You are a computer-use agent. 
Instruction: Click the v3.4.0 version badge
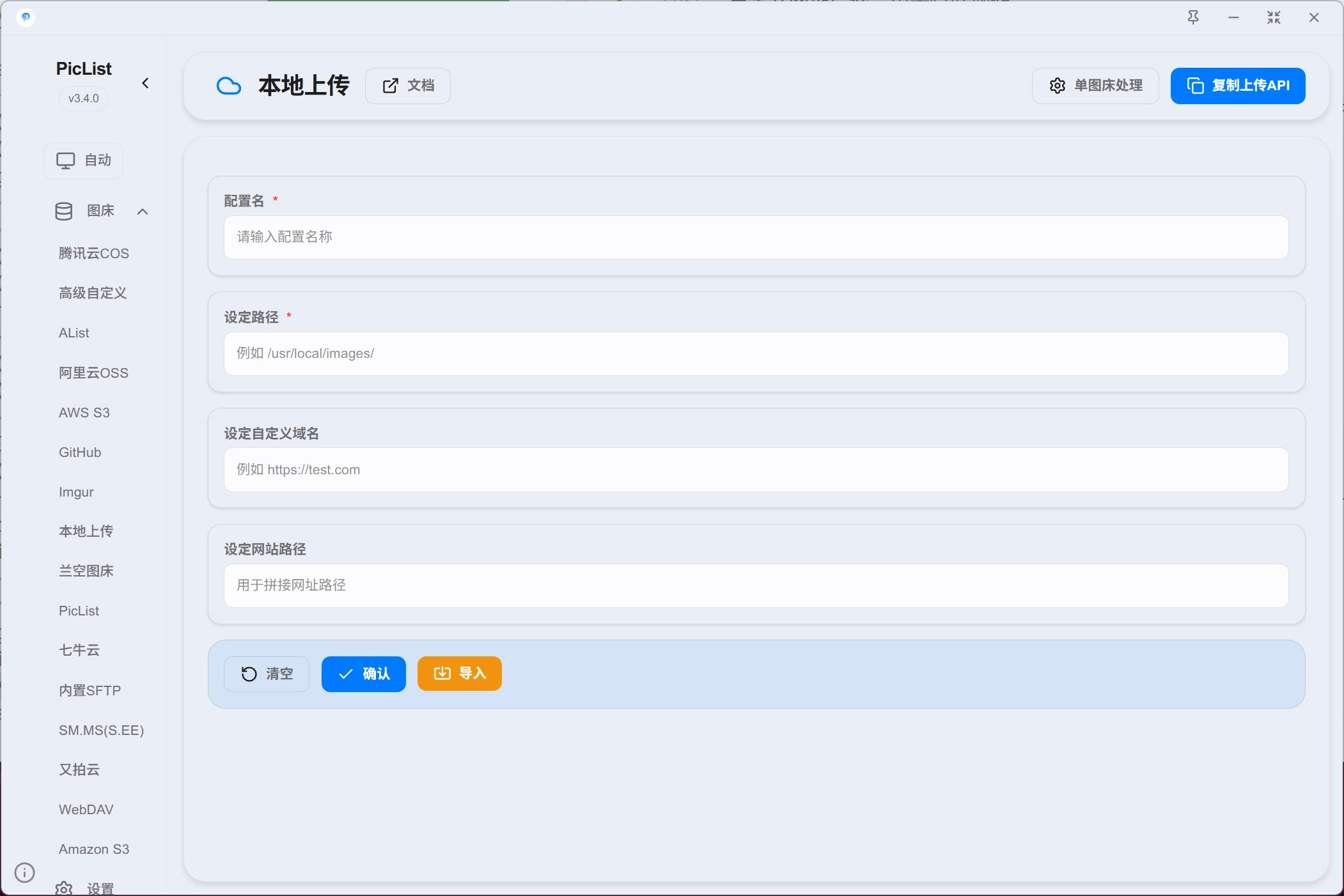click(x=84, y=99)
